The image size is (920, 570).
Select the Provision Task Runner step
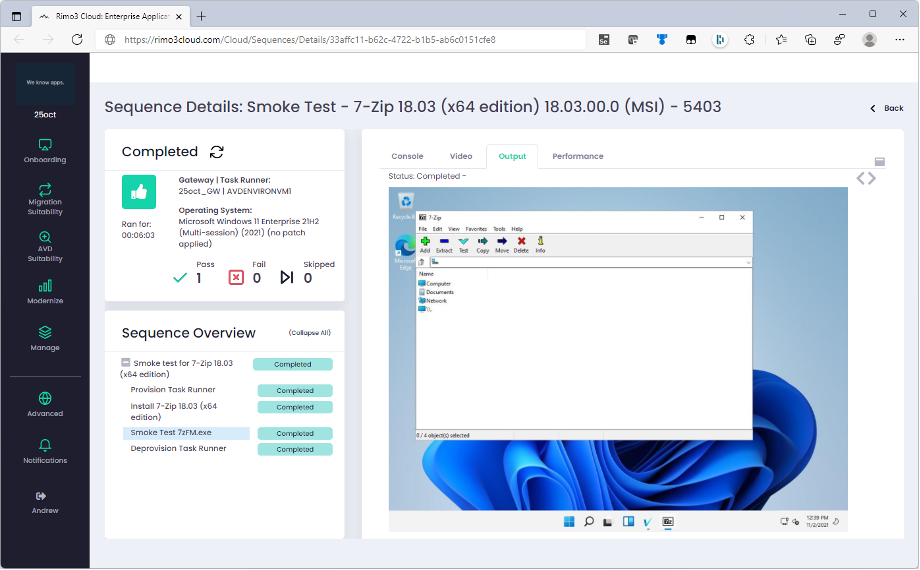173,390
